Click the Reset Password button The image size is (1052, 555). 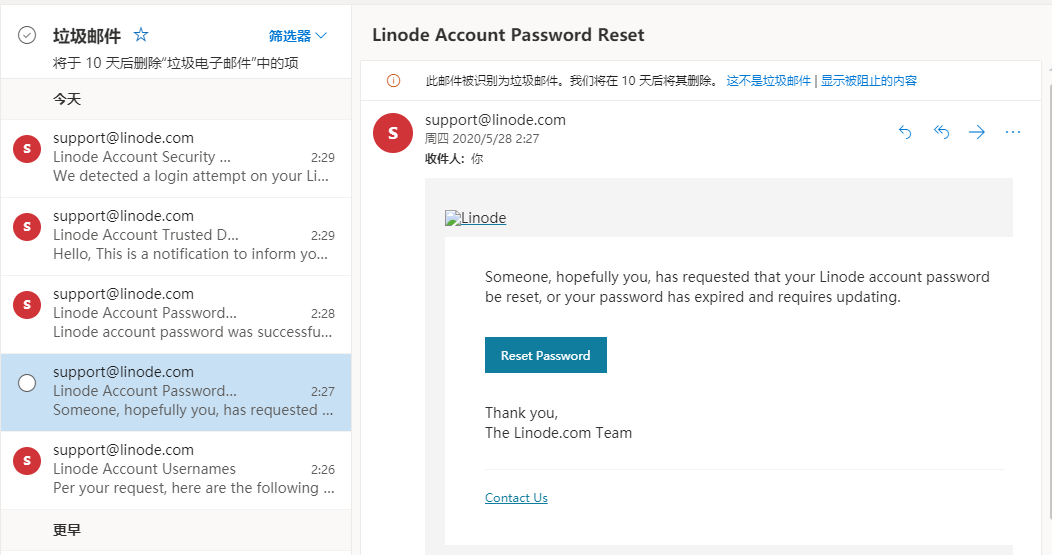[545, 355]
